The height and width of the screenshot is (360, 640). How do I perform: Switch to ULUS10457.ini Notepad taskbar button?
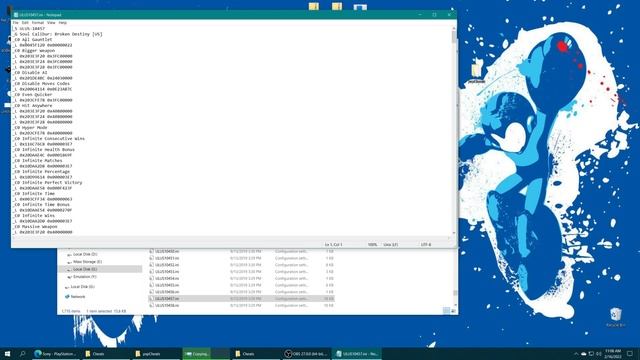click(x=357, y=353)
